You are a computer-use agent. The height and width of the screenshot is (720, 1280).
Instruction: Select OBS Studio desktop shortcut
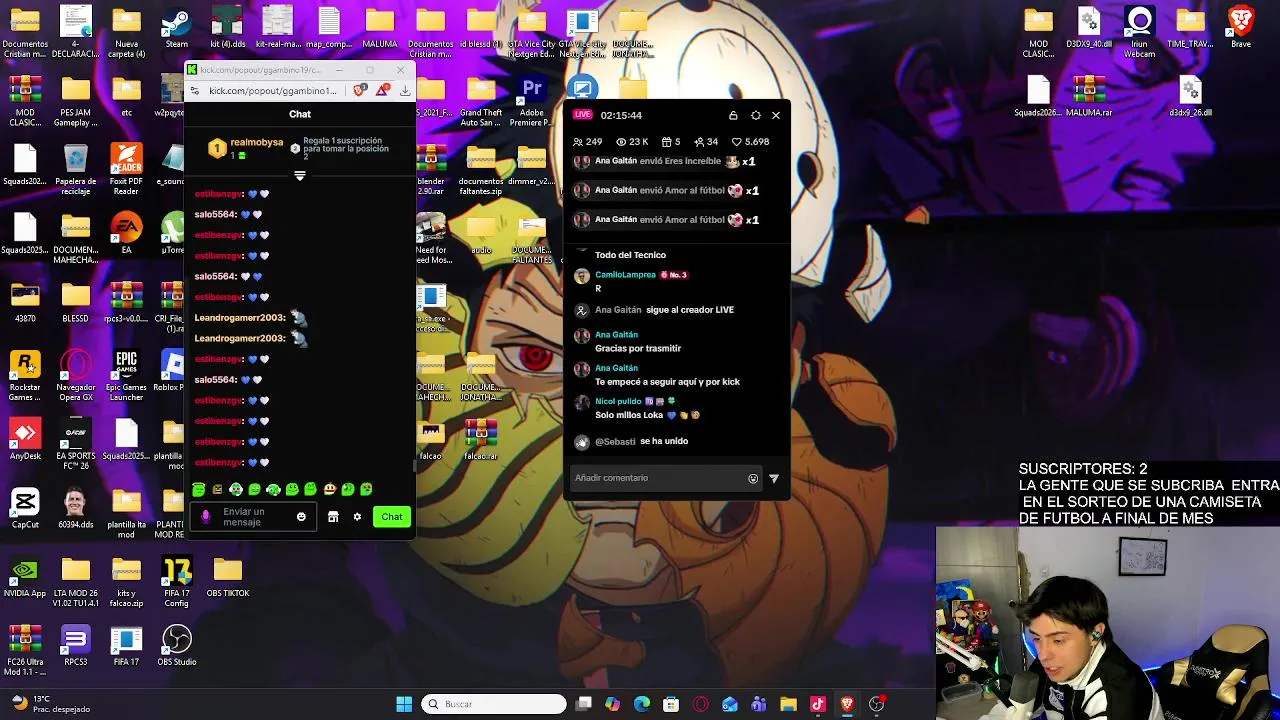(177, 646)
